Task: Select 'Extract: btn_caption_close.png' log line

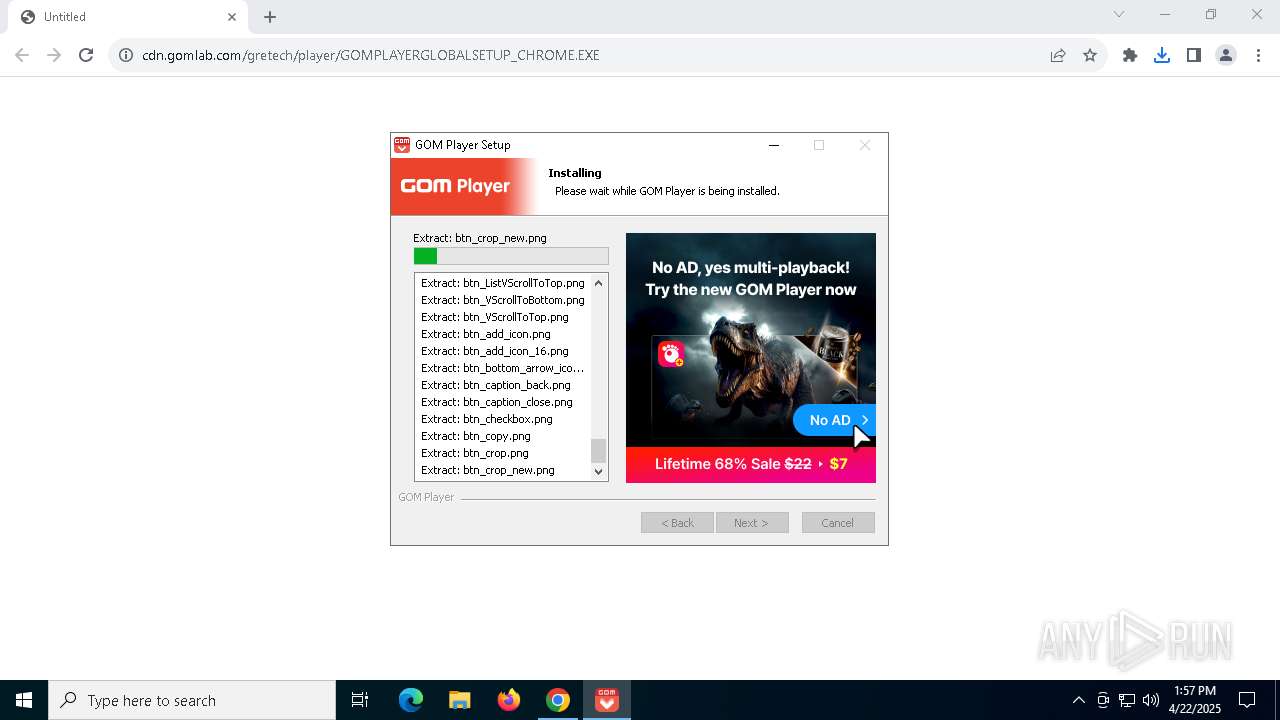Action: pyautogui.click(x=497, y=402)
